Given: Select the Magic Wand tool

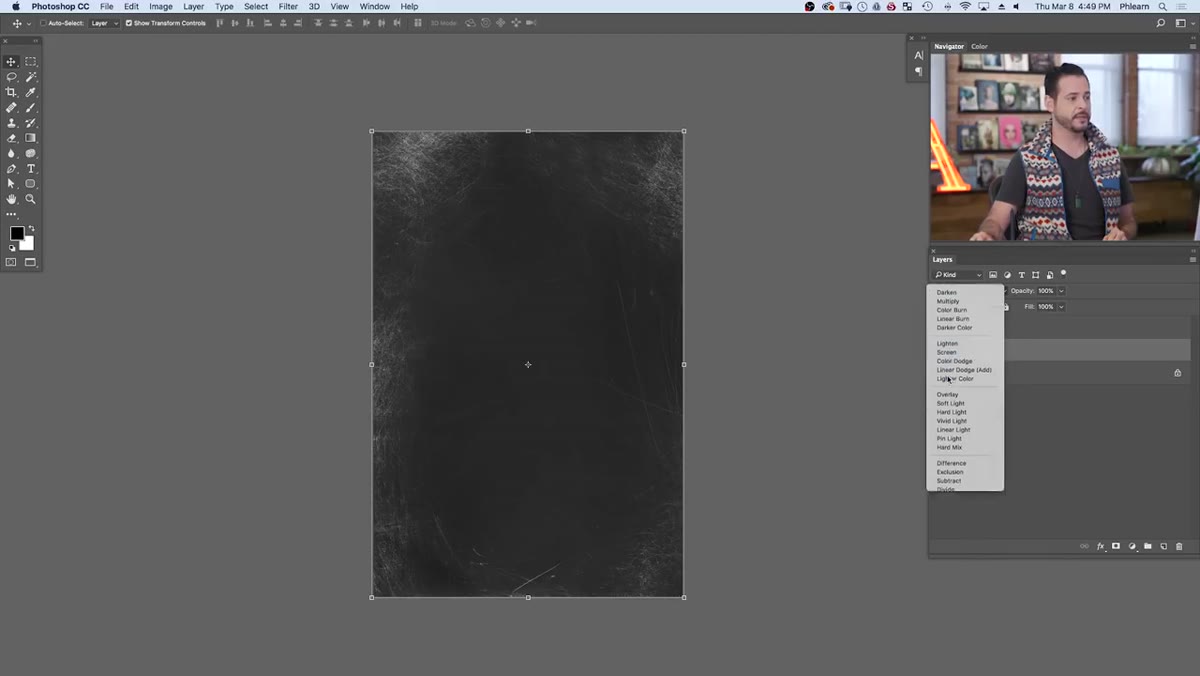Looking at the screenshot, I should pos(30,77).
